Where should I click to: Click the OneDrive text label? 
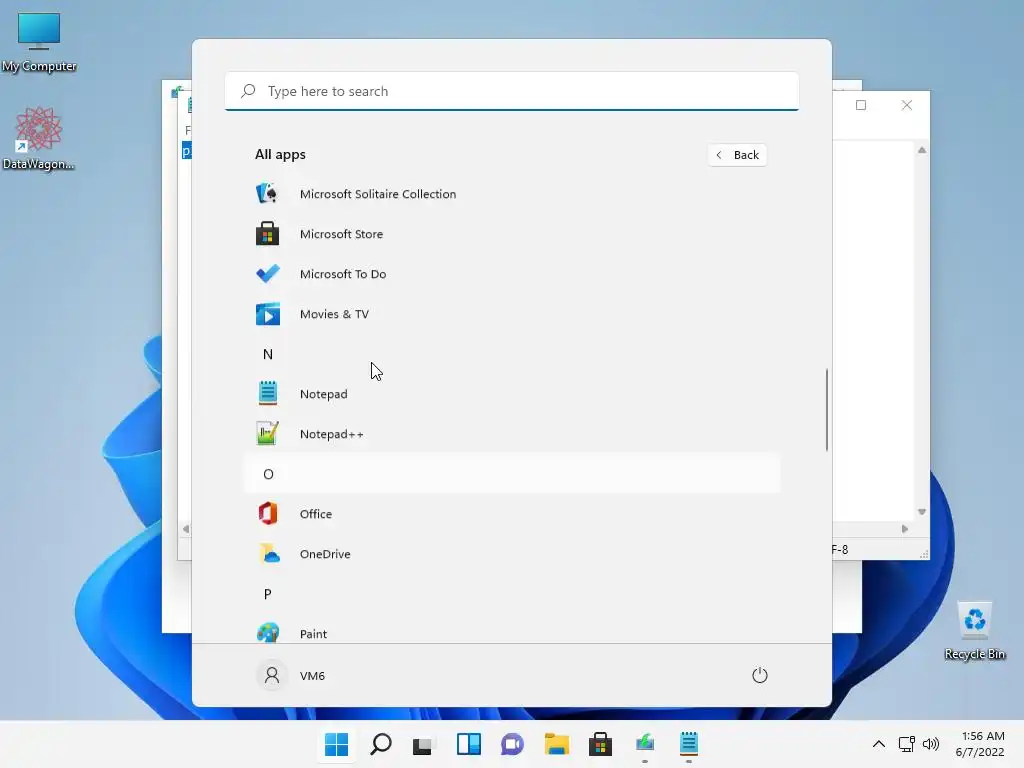coord(325,554)
